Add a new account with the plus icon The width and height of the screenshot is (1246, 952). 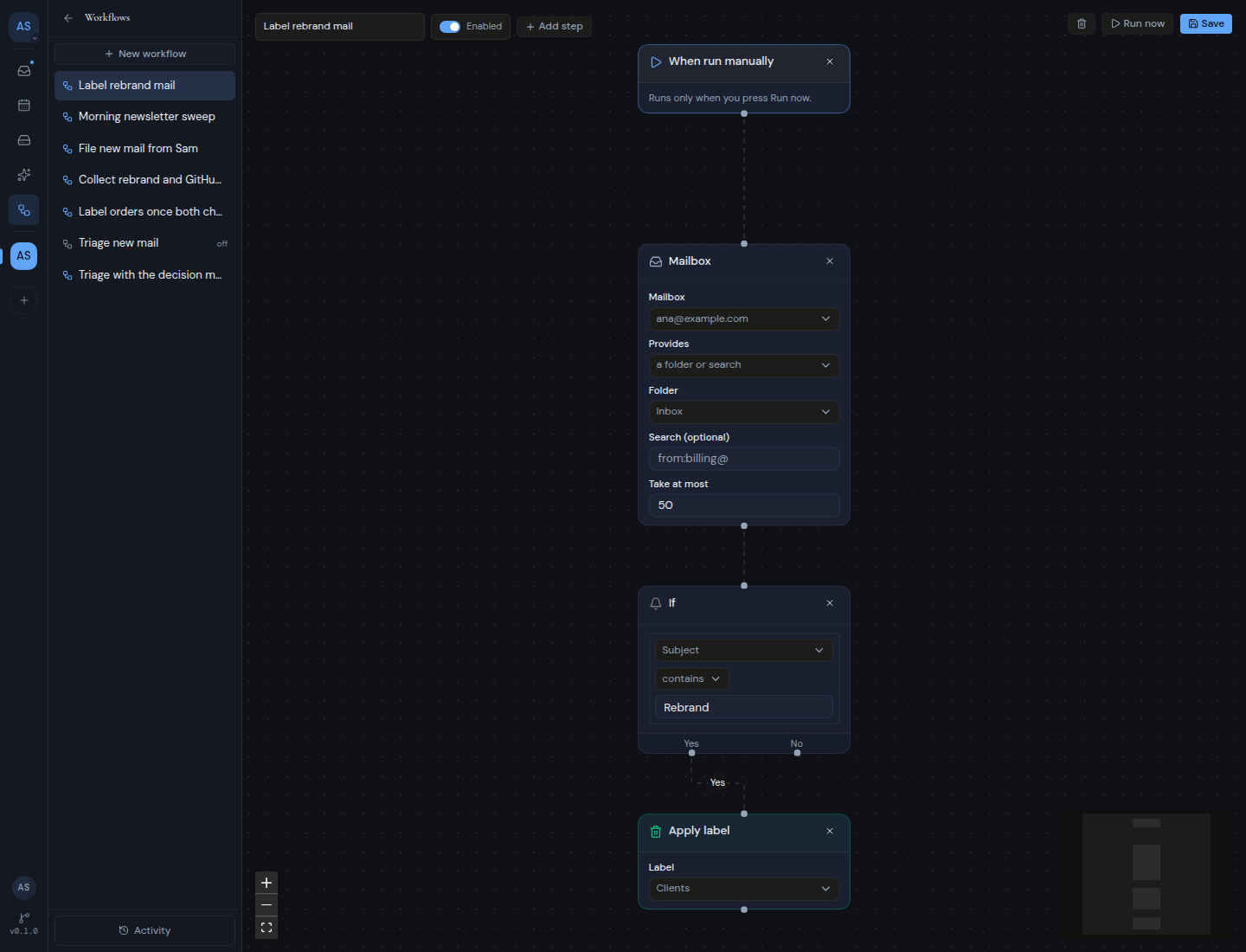(x=24, y=300)
